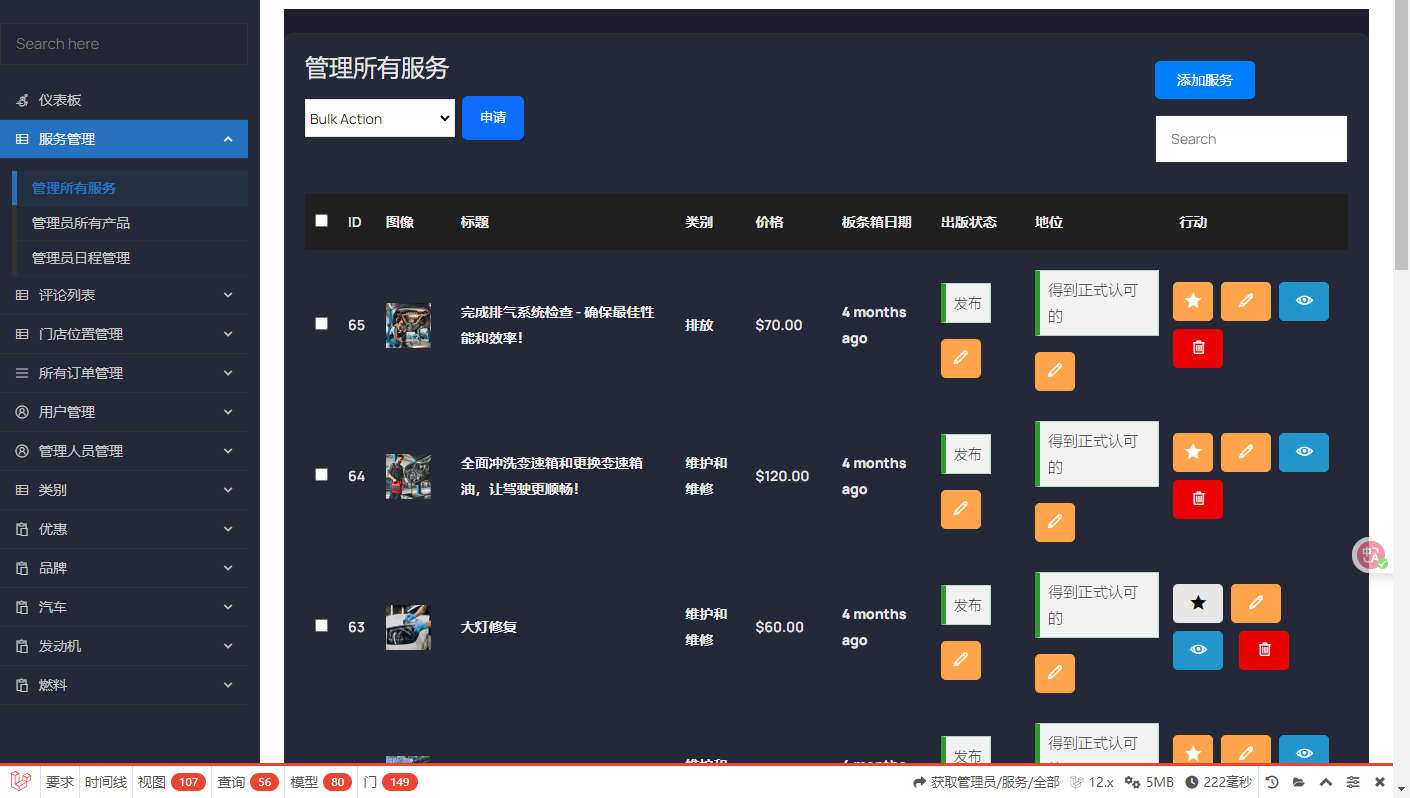
Task: Click the table Search input field
Action: [x=1251, y=139]
